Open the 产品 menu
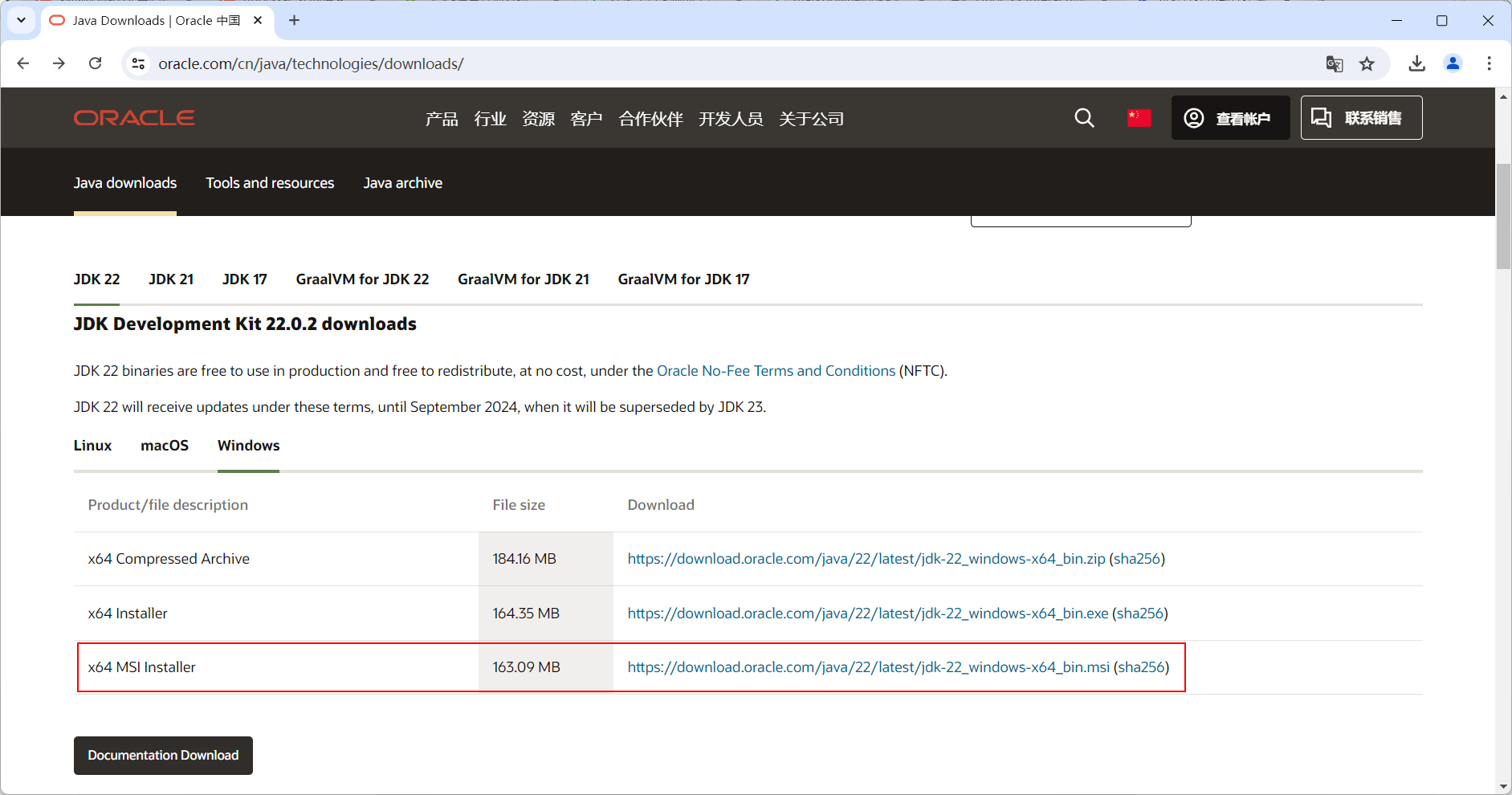This screenshot has height=795, width=1512. click(x=442, y=119)
